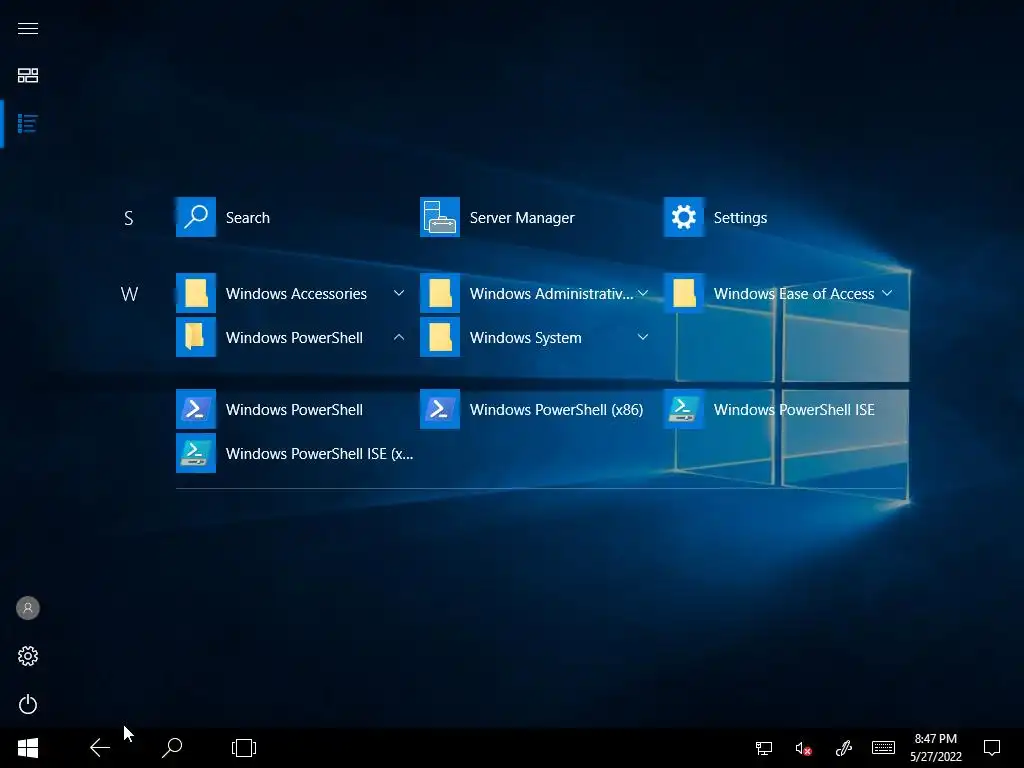This screenshot has height=768, width=1024.
Task: Click the Search magnifier app tile
Action: tap(196, 217)
